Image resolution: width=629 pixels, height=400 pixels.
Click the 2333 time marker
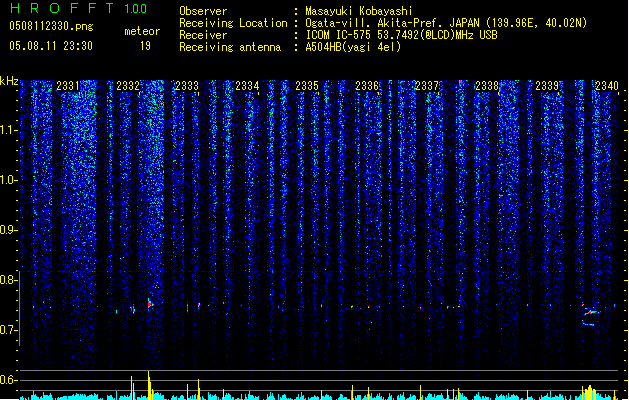coord(187,86)
